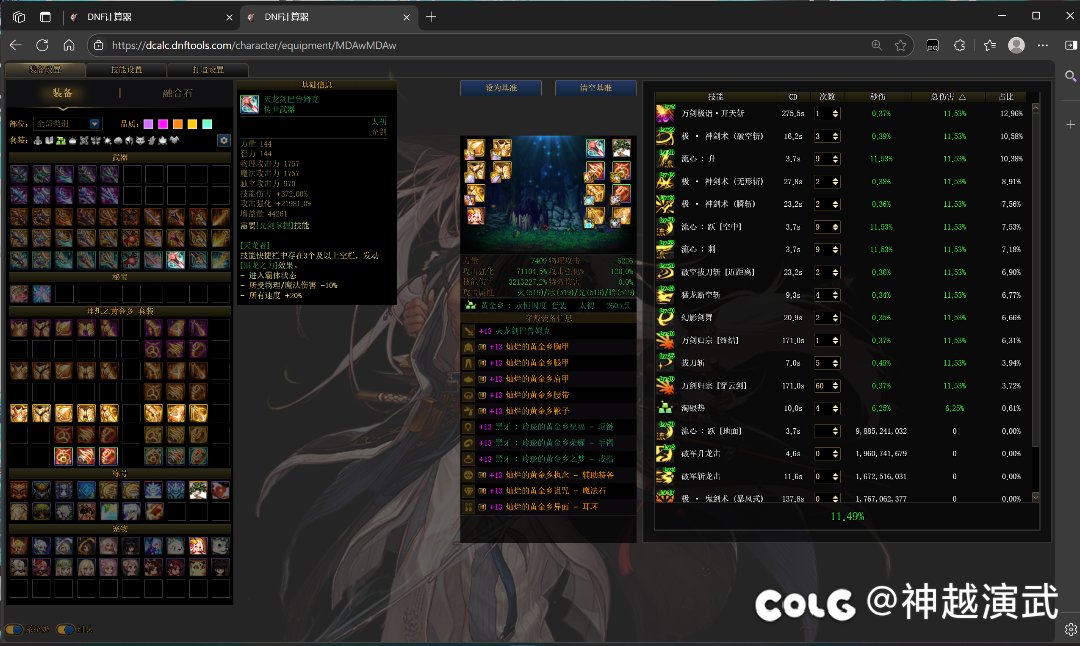This screenshot has height=646, width=1080.
Task: Click the 极·神剑术（瞬斩）skill icon
Action: (x=665, y=204)
